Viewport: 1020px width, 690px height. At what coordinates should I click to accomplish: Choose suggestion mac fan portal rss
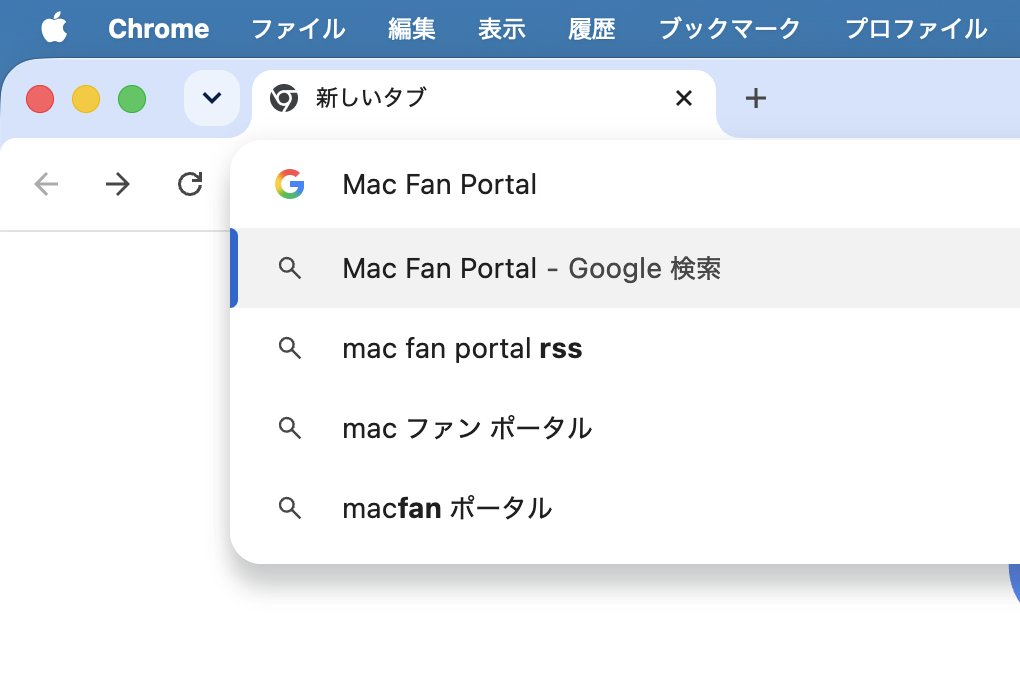(625, 349)
